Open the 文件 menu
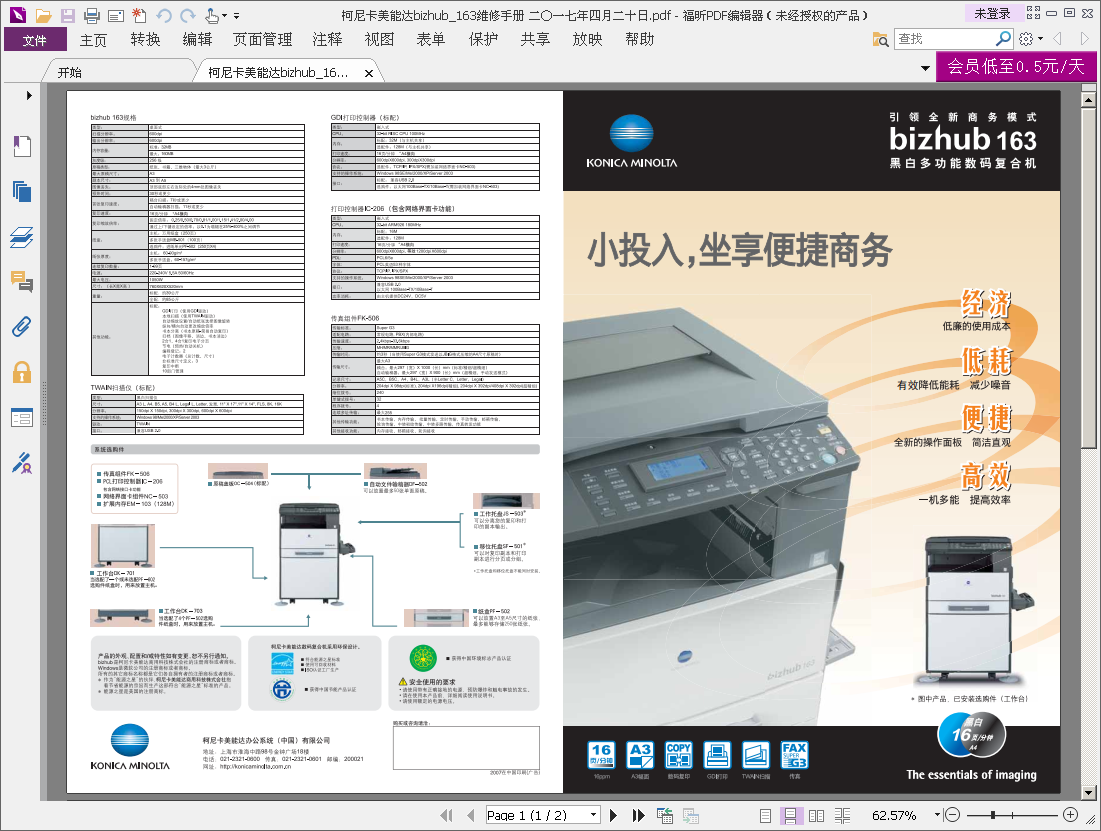Screen dimensions: 1101x831 point(35,40)
